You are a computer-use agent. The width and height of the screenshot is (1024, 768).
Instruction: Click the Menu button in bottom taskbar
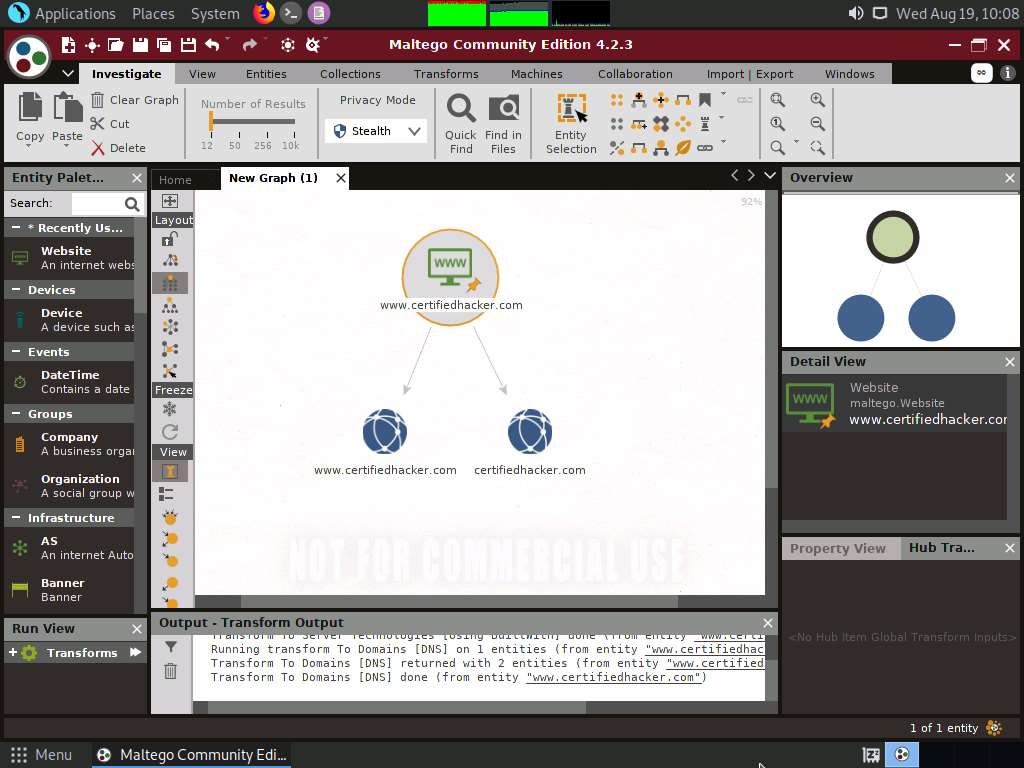pos(40,755)
